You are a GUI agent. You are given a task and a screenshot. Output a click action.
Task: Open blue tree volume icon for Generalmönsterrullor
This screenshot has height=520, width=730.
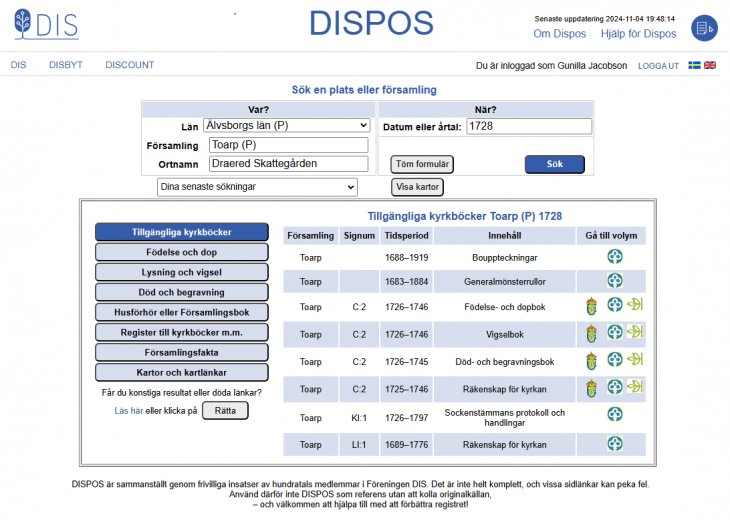[615, 281]
